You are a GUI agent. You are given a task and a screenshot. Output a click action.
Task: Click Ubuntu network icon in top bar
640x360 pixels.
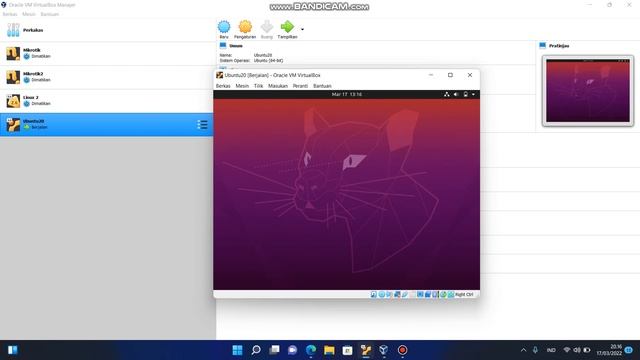pyautogui.click(x=447, y=94)
